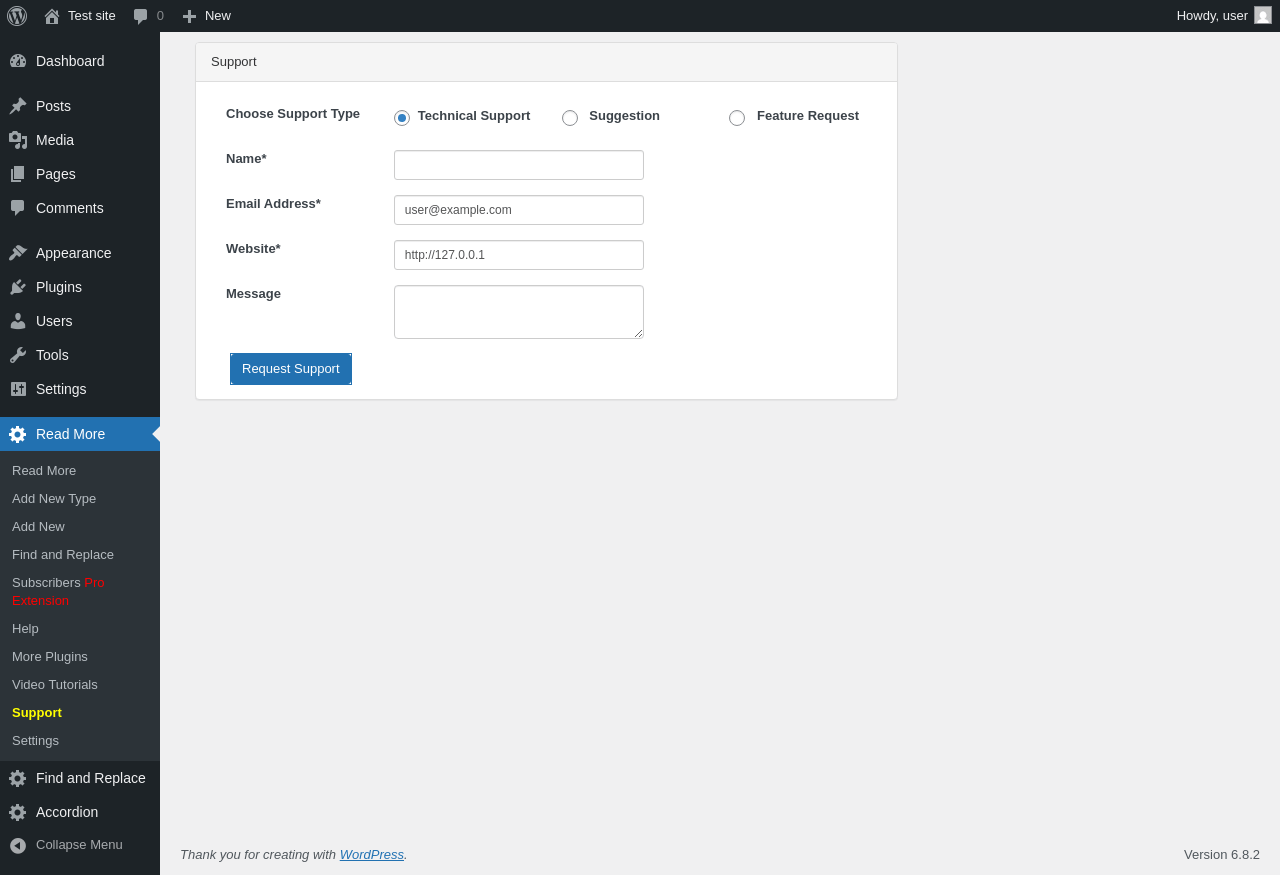The width and height of the screenshot is (1280, 875).
Task: Click the Find and Replace gear icon
Action: click(x=18, y=778)
